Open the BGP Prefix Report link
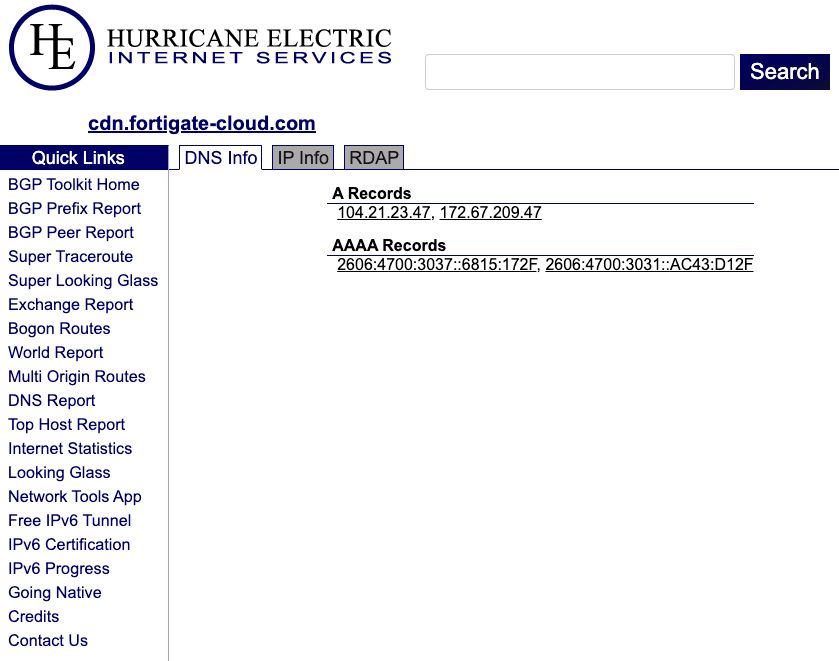The width and height of the screenshot is (839, 661). tap(74, 209)
